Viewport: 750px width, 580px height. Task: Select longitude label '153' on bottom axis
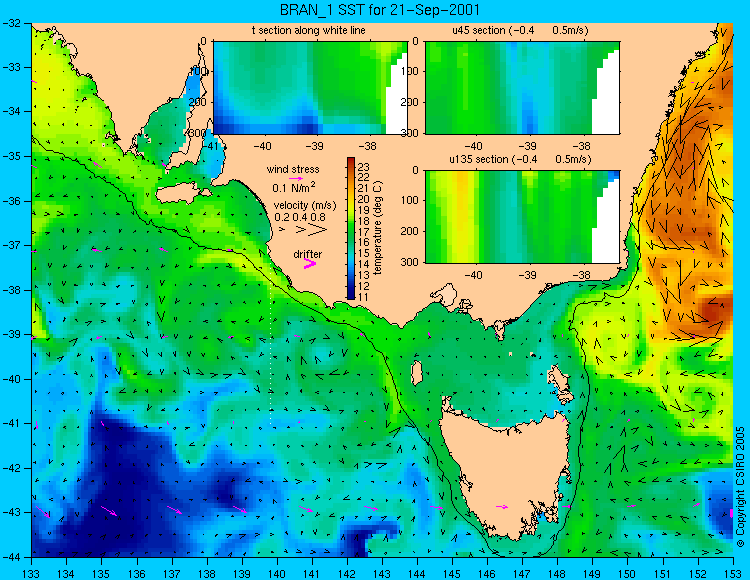tap(732, 574)
